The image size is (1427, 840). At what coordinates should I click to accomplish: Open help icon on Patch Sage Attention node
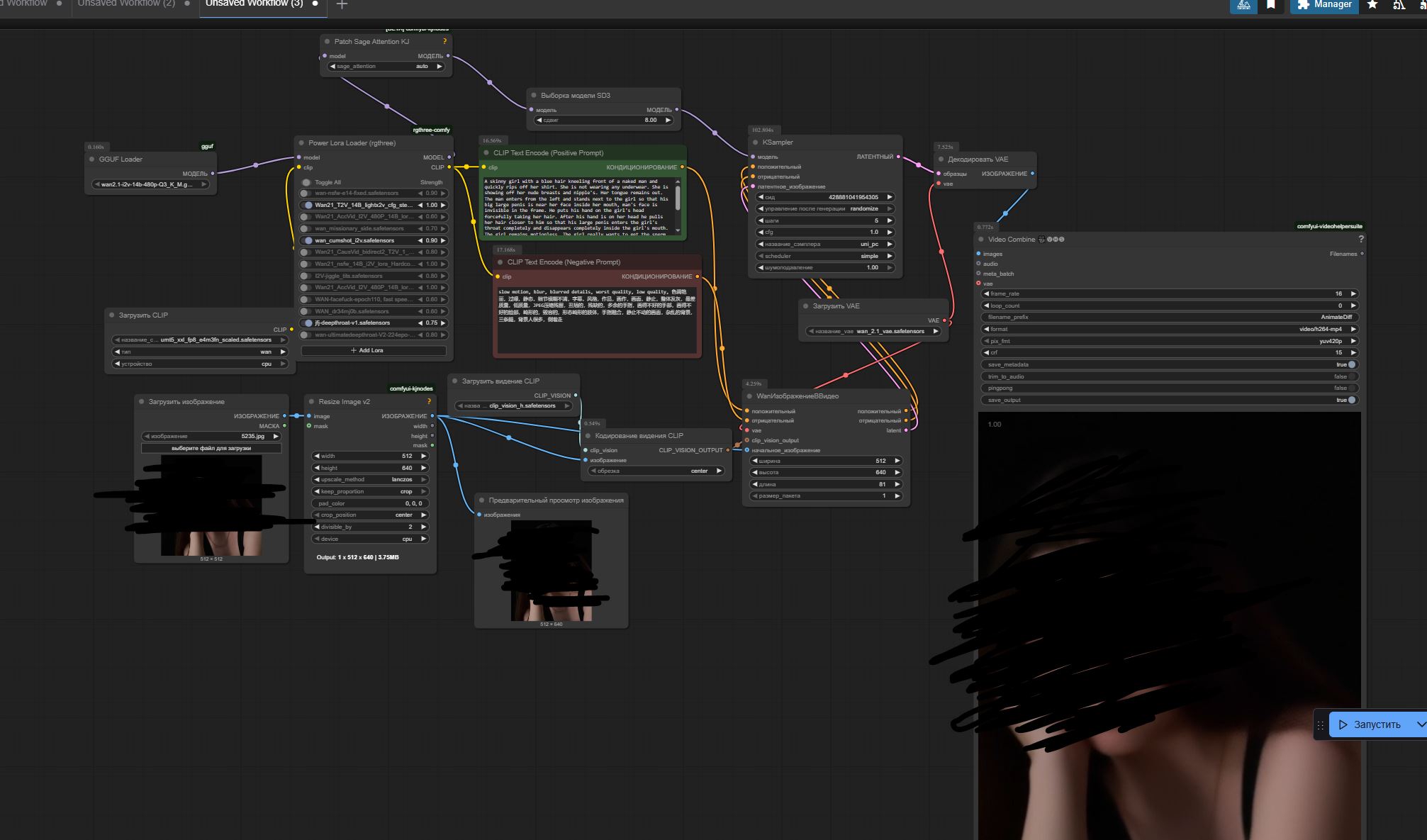tap(444, 42)
